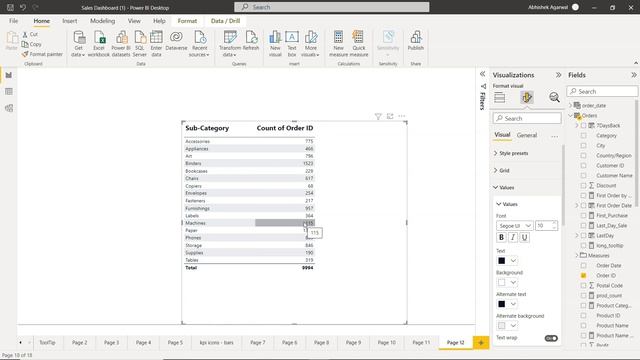The image size is (640, 360).
Task: Click the Publish button
Action: click(x=416, y=41)
